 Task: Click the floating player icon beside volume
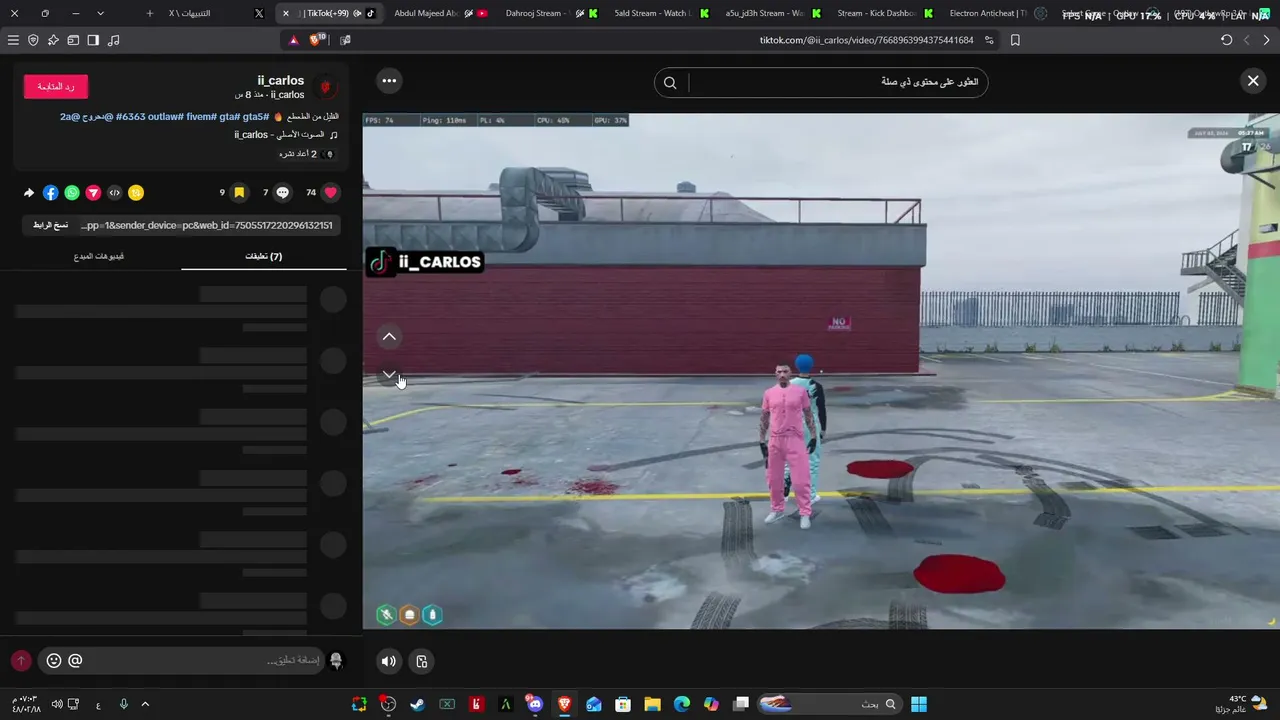(x=422, y=661)
